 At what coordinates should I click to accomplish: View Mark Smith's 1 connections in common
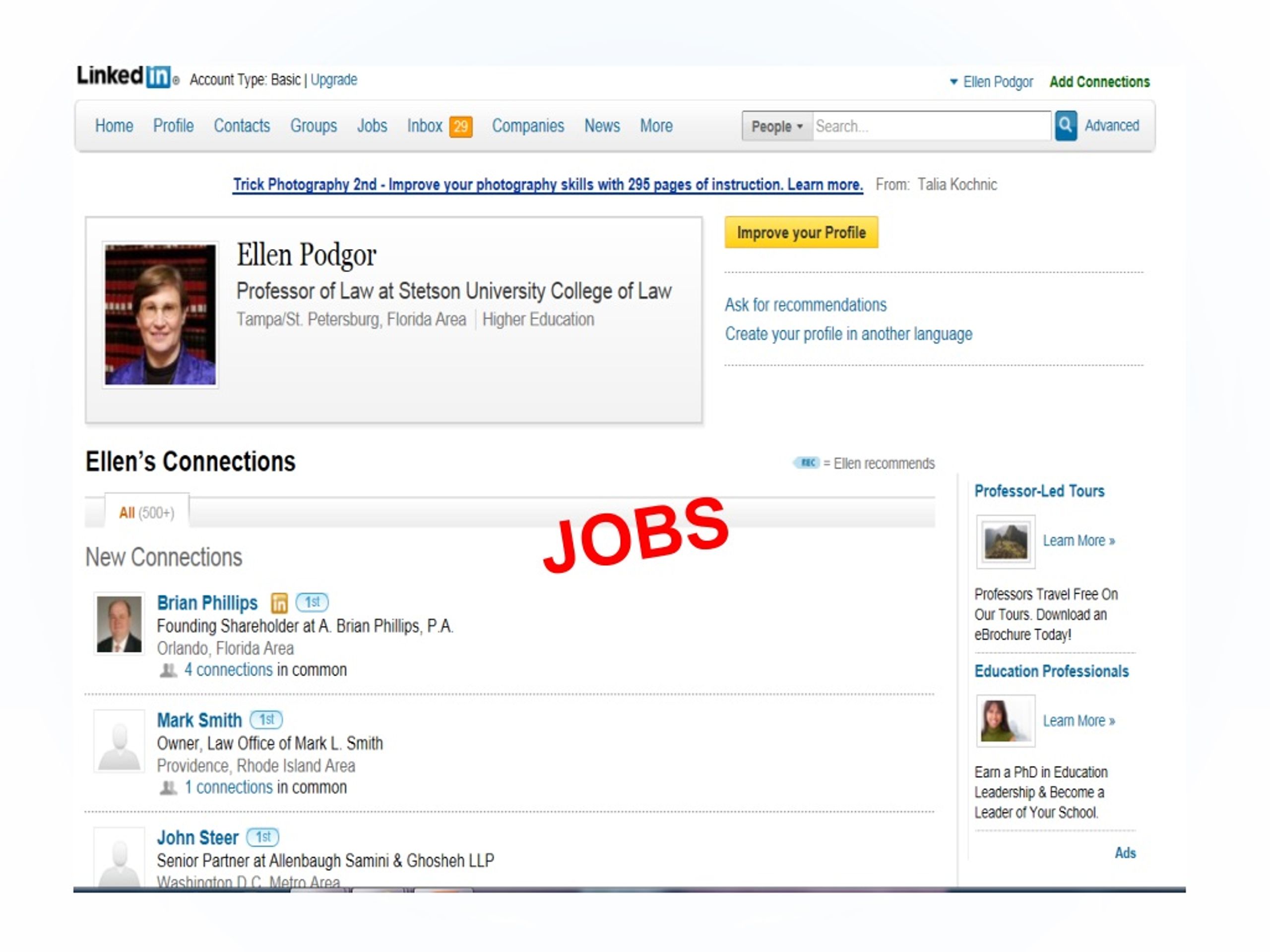[x=229, y=788]
